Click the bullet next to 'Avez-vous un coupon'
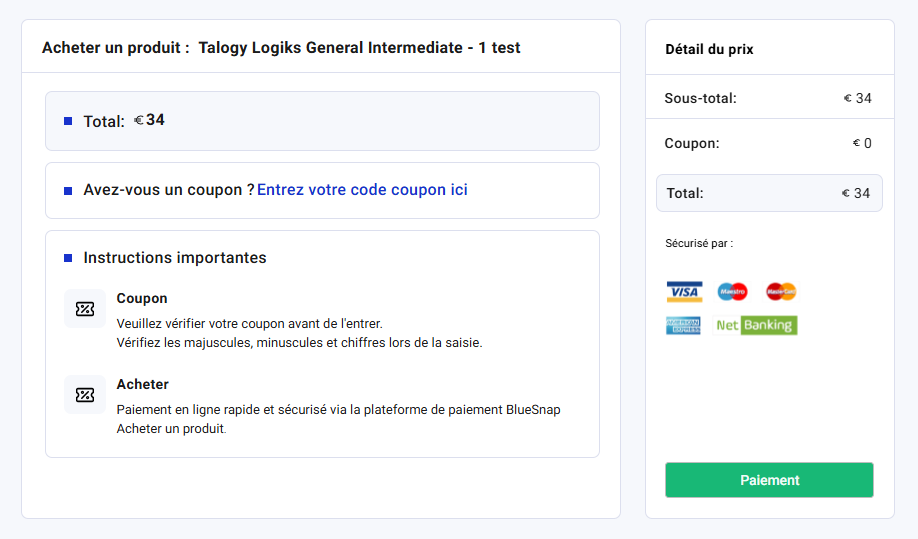This screenshot has height=539, width=918. click(68, 190)
